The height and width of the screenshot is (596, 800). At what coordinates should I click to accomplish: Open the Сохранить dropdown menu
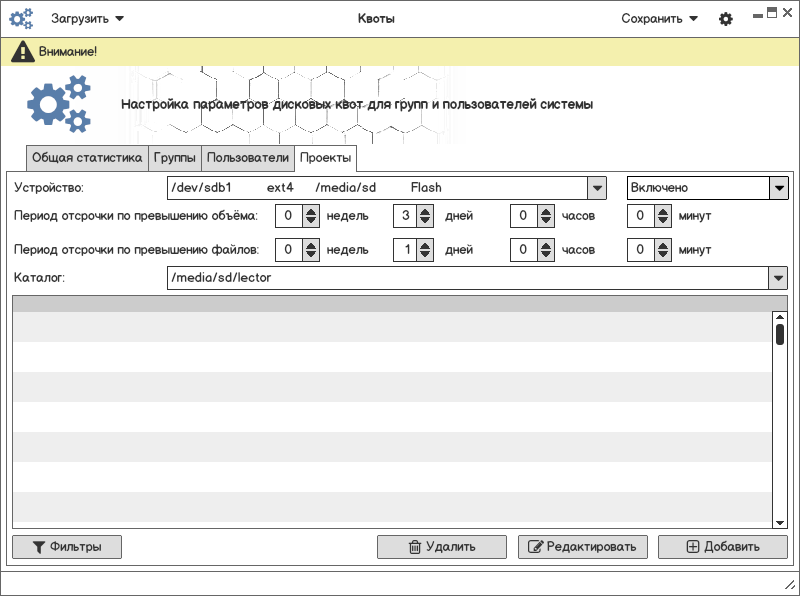[660, 19]
